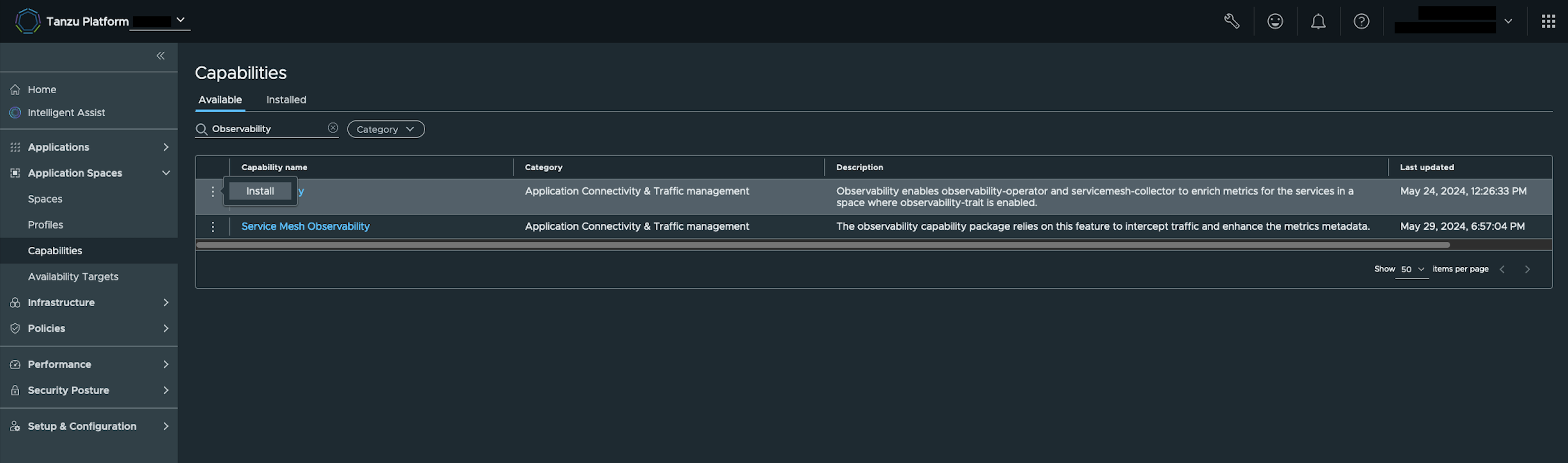The height and width of the screenshot is (463, 1568).
Task: Click the Intelligent Assist icon
Action: [15, 112]
